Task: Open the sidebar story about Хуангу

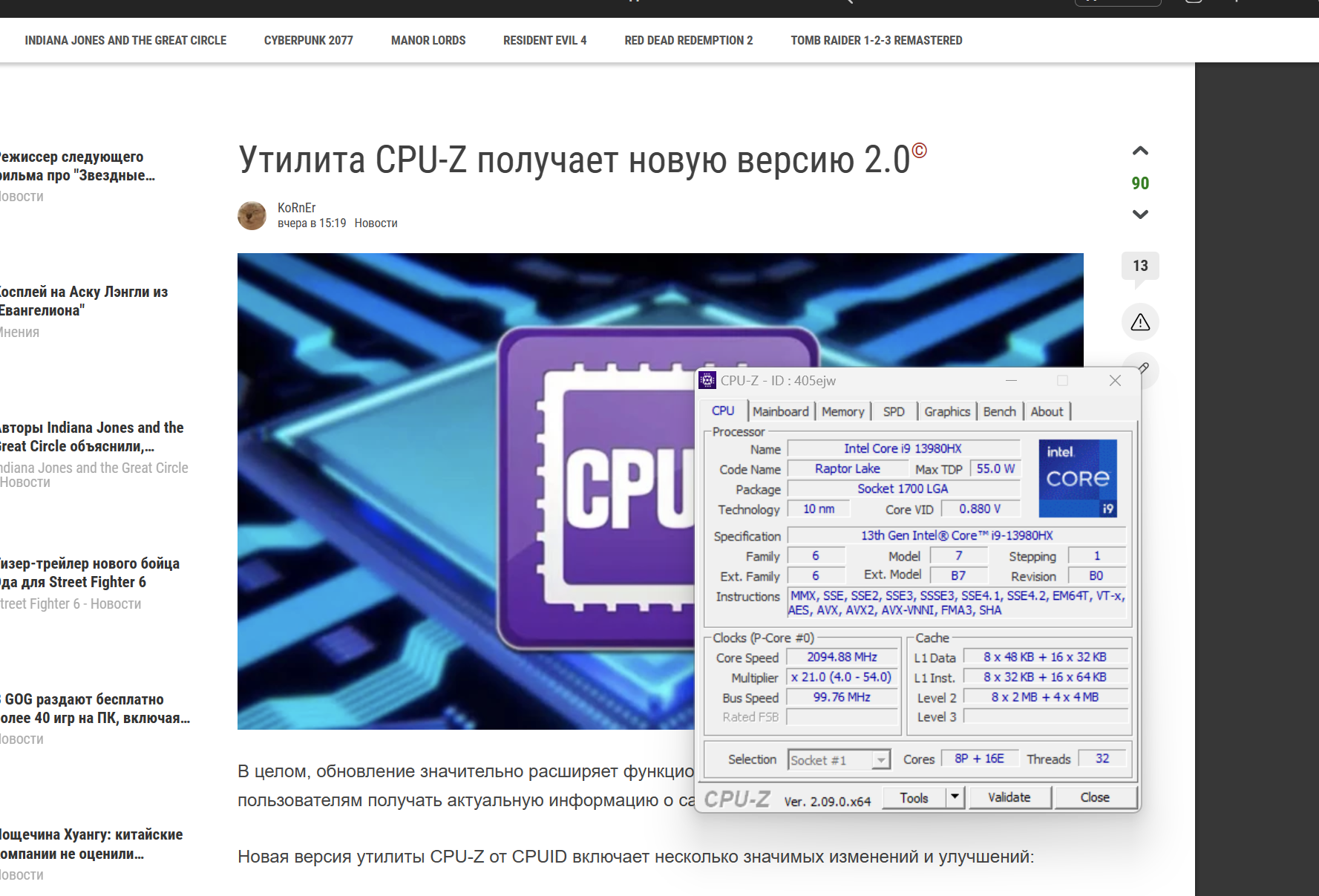Action: point(91,844)
